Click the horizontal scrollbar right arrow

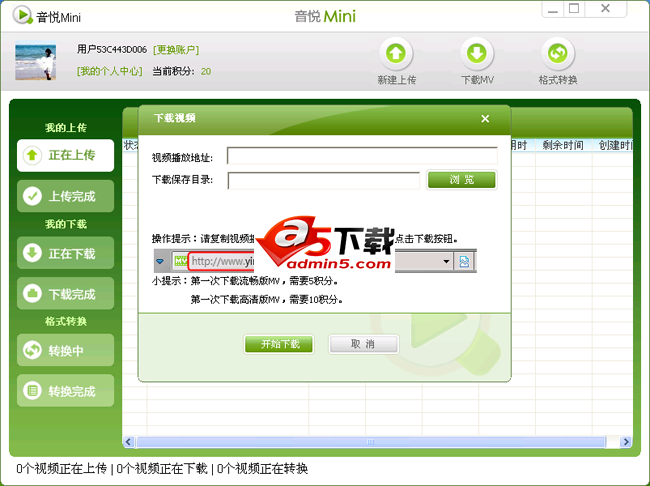626,442
